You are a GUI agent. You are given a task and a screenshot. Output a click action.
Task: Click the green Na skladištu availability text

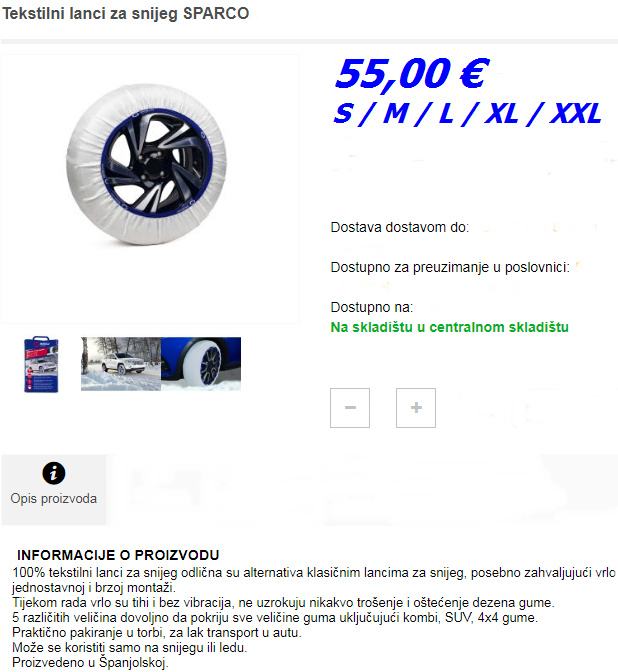(x=450, y=327)
